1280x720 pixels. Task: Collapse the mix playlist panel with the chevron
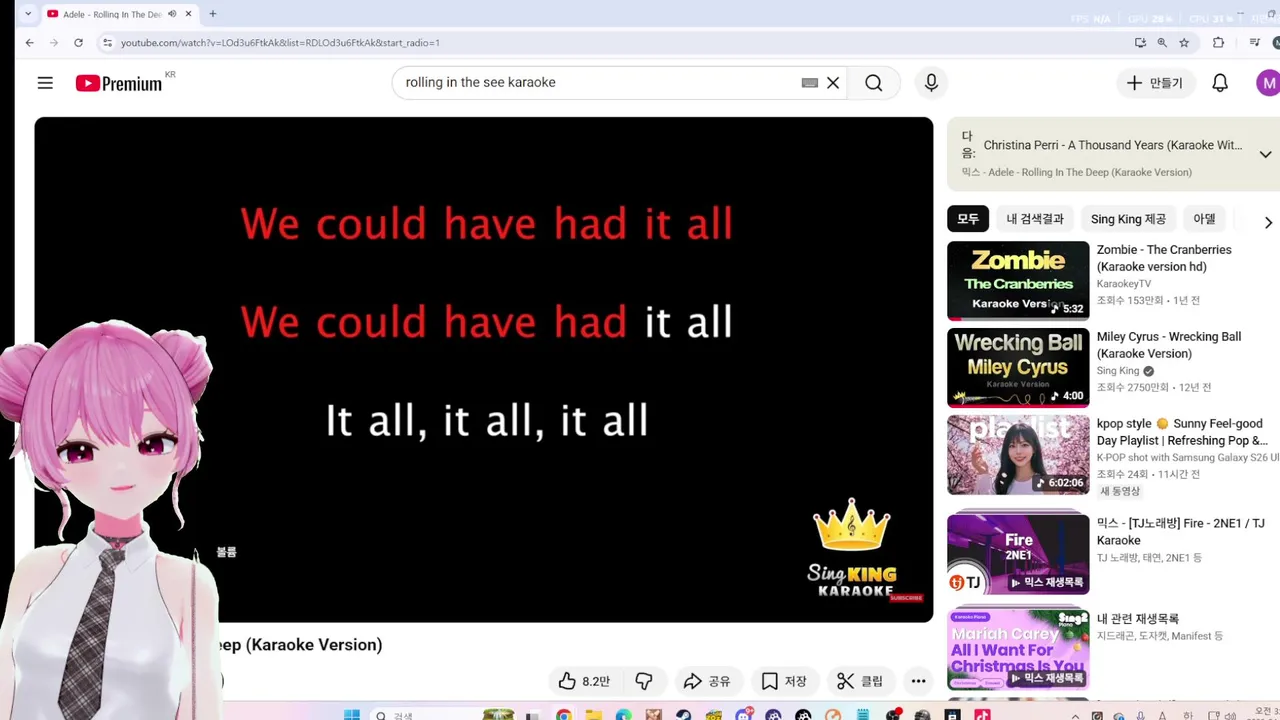click(1265, 154)
